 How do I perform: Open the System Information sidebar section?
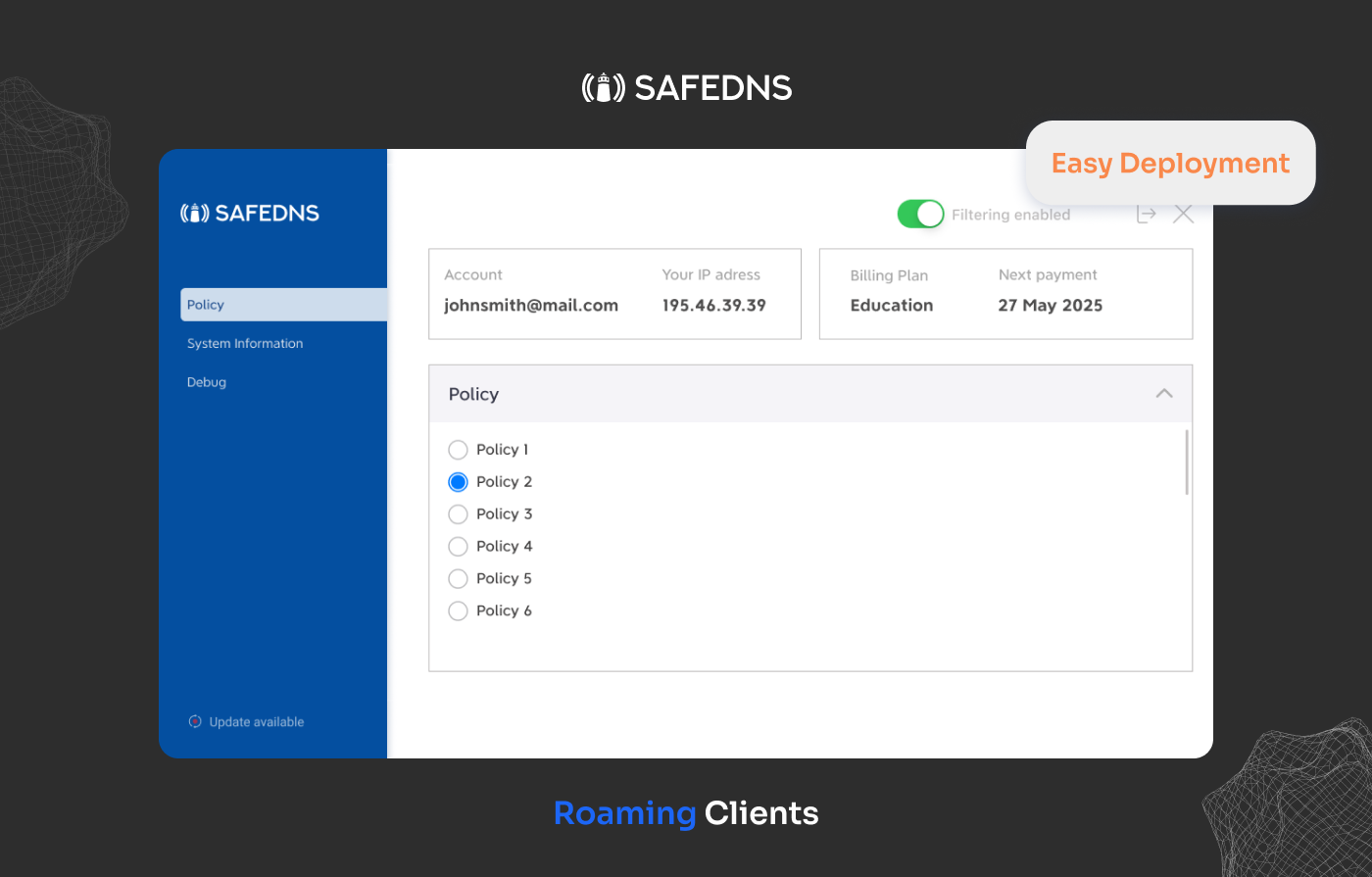[244, 343]
